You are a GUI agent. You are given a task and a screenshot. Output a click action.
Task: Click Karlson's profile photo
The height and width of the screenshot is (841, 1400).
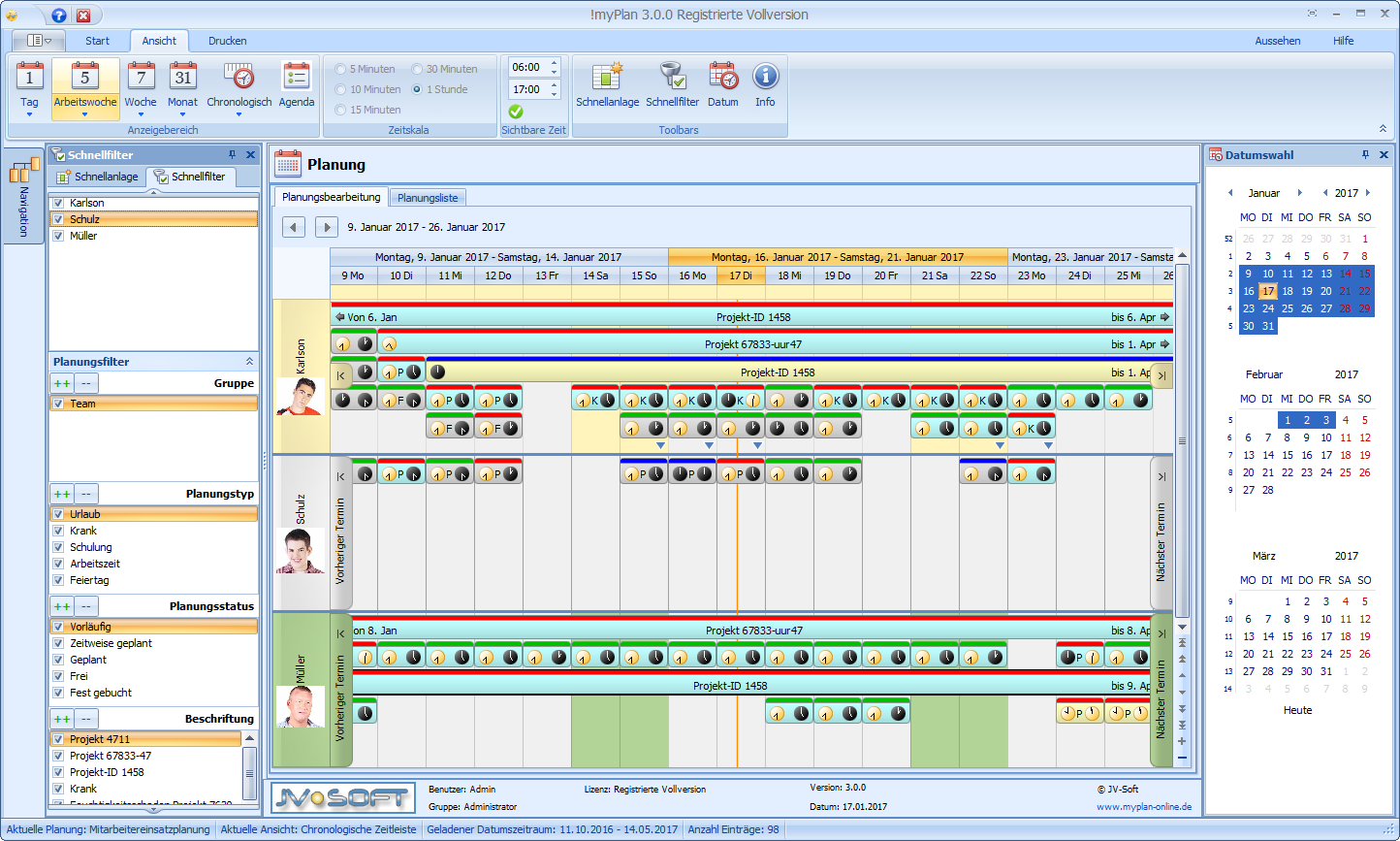(x=300, y=397)
